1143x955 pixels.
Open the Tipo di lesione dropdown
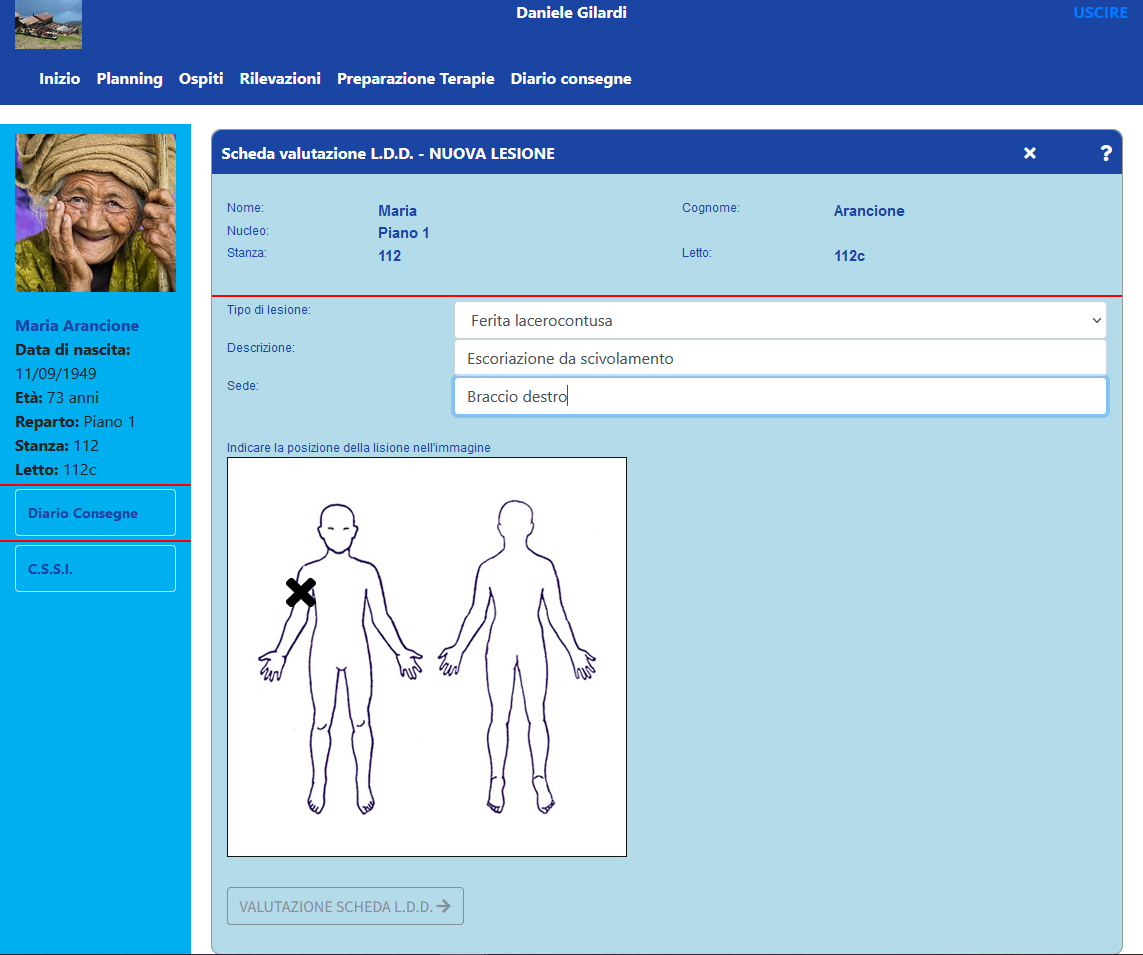click(780, 321)
